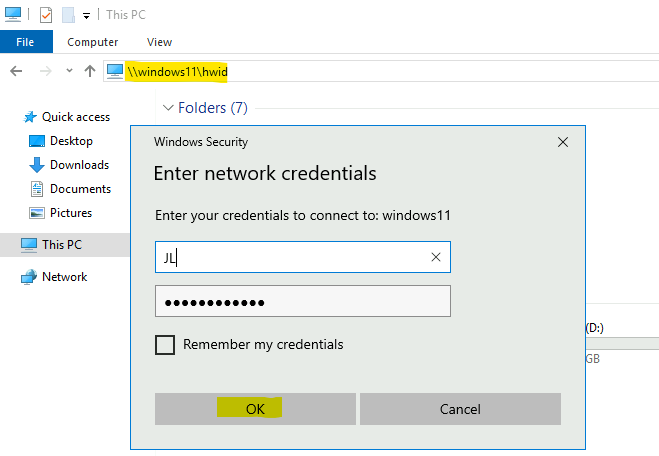Viewport: 659px width, 456px height.
Task: Click the New folder quick access icon
Action: (x=68, y=15)
